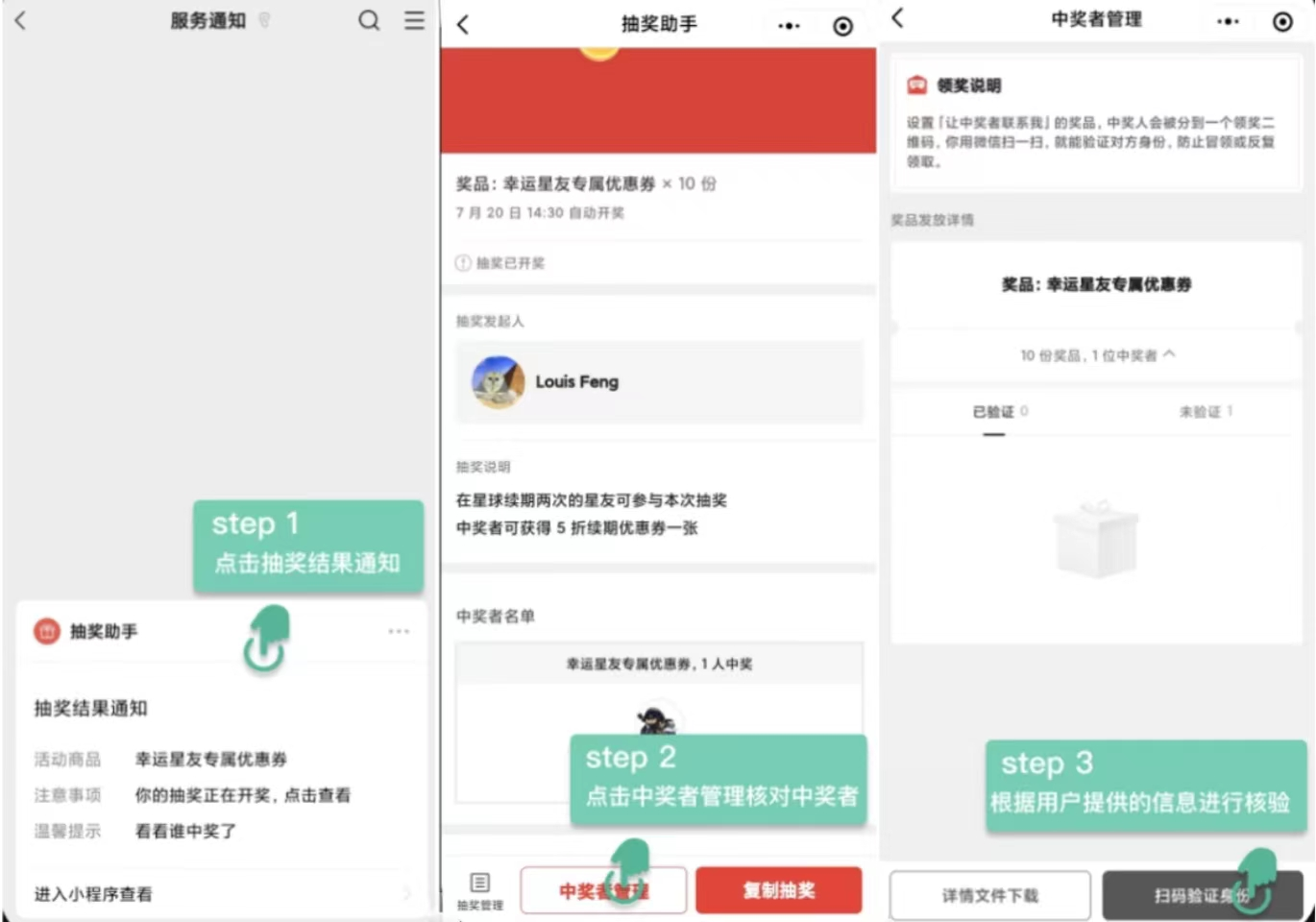The height and width of the screenshot is (922, 1316).
Task: Tap the 进入小程序查看 link
Action: pyautogui.click(x=93, y=894)
